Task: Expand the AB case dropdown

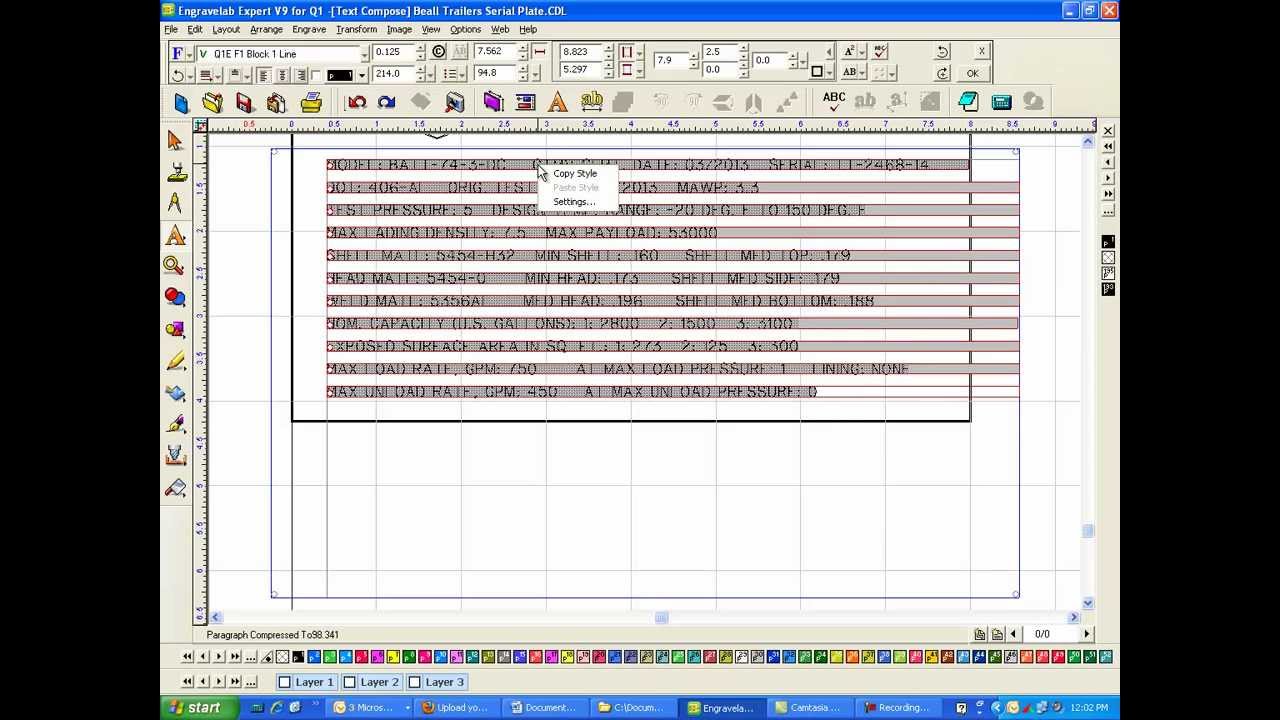Action: click(x=863, y=73)
